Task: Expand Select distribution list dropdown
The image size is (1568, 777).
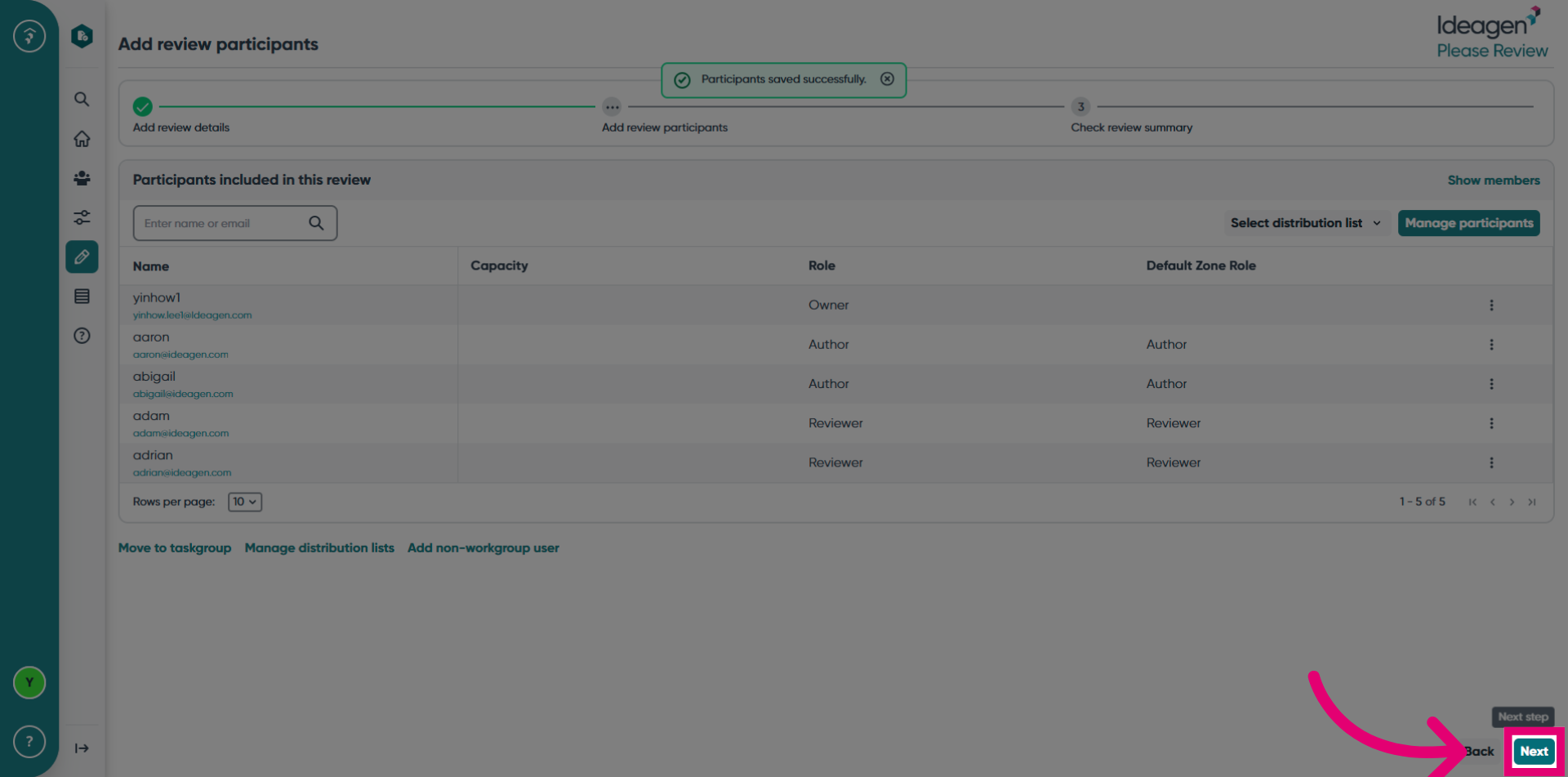Action: 1306,223
